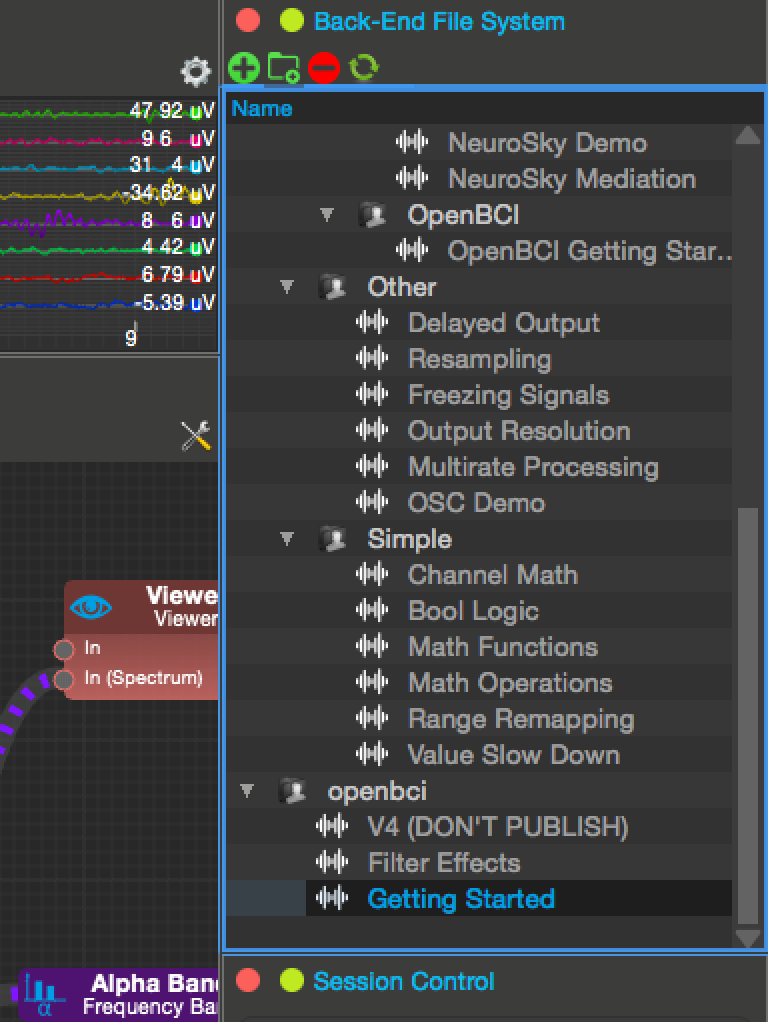Click the scrollbar up arrow

[747, 135]
